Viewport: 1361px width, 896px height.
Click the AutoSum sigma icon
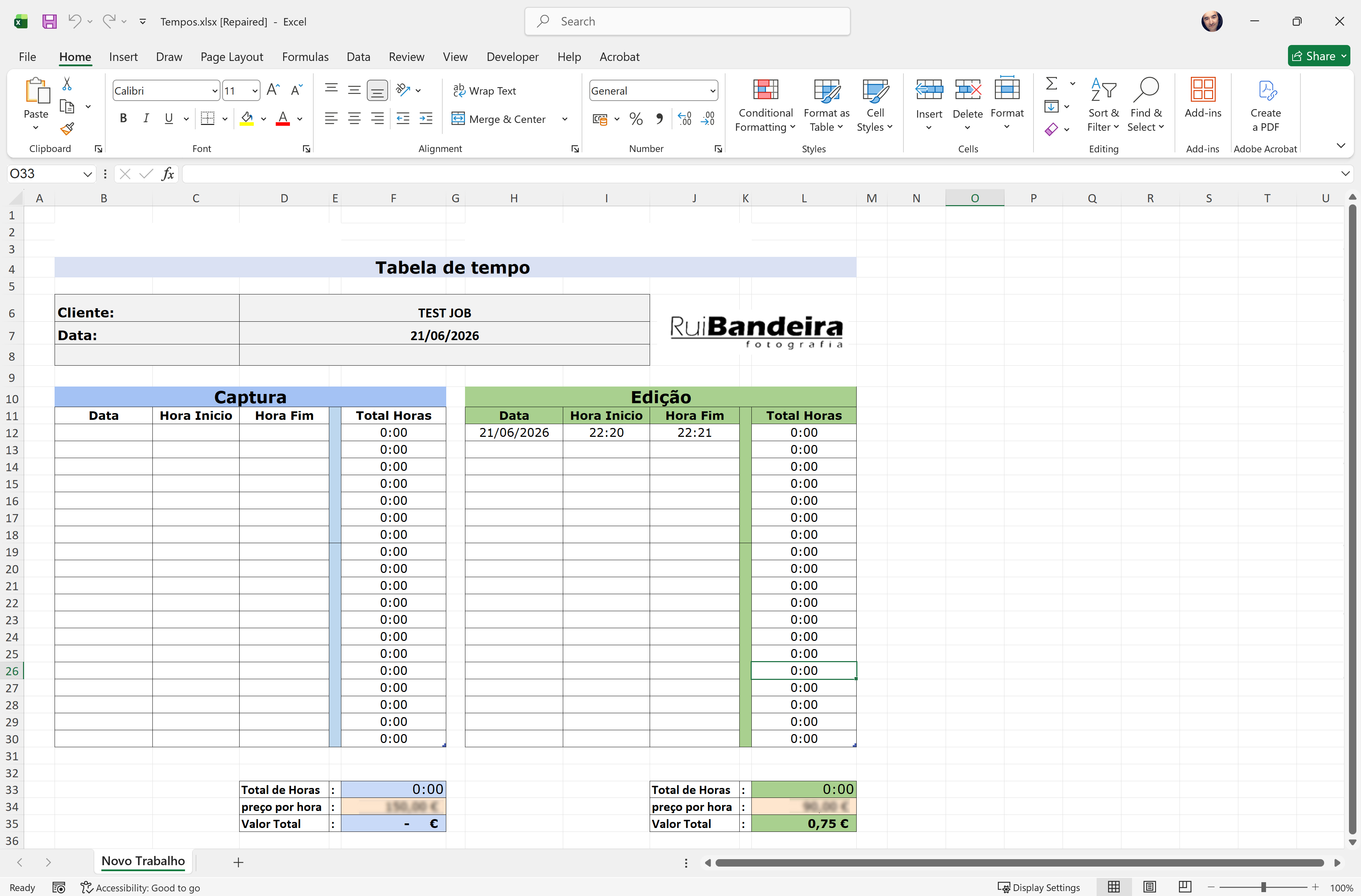tap(1051, 84)
